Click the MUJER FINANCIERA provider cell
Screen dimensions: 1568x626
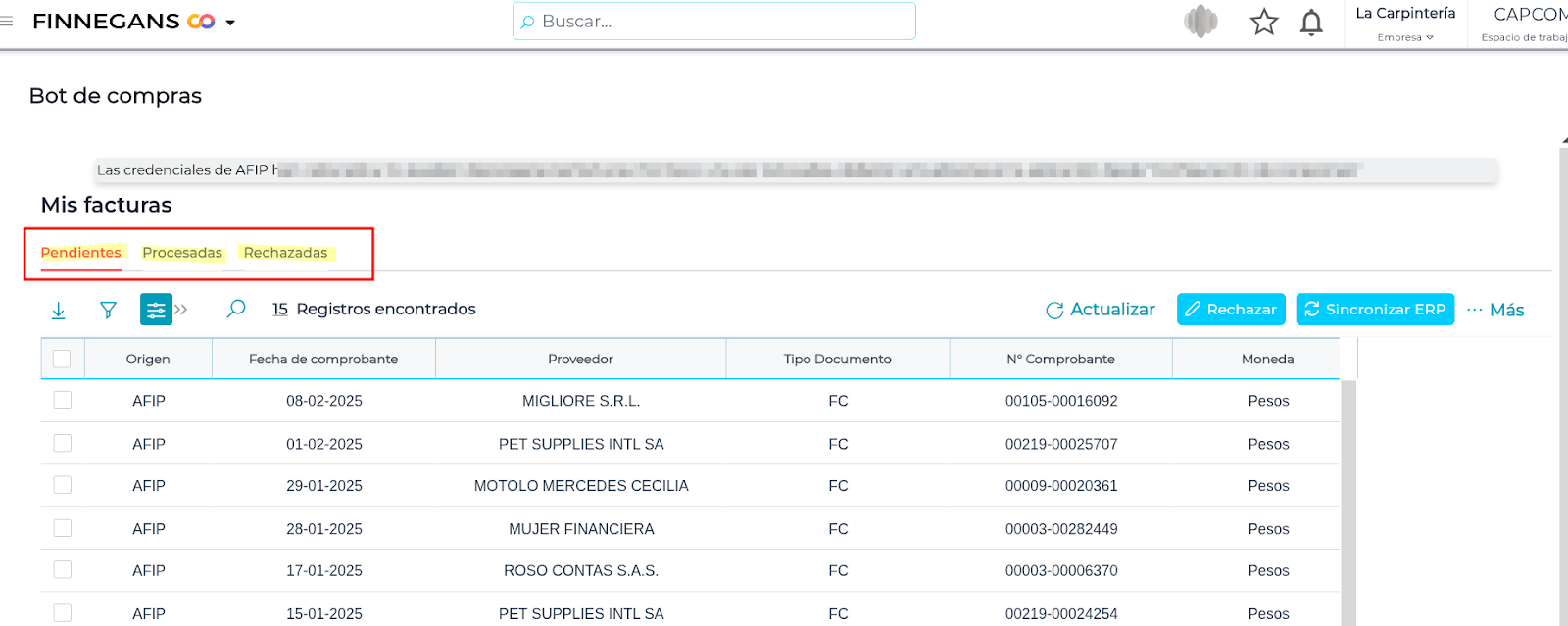581,529
